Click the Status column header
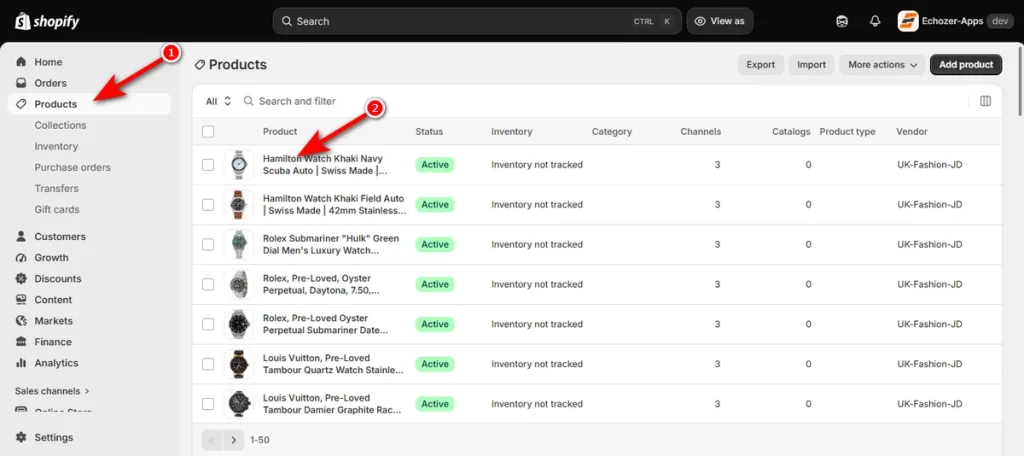The height and width of the screenshot is (456, 1024). click(x=429, y=132)
